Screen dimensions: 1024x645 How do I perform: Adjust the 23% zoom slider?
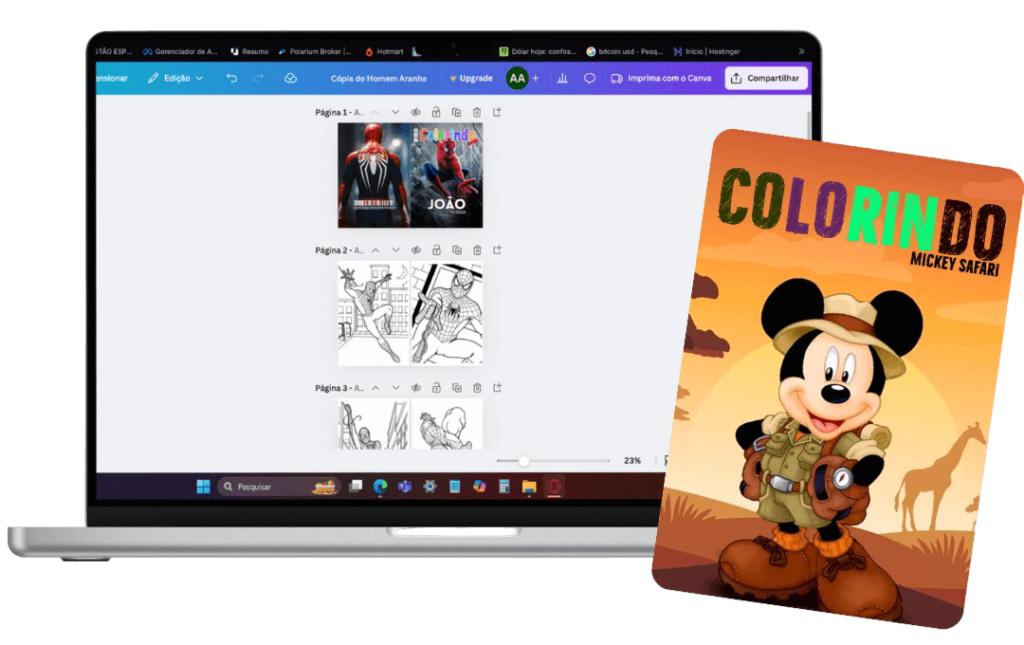525,461
